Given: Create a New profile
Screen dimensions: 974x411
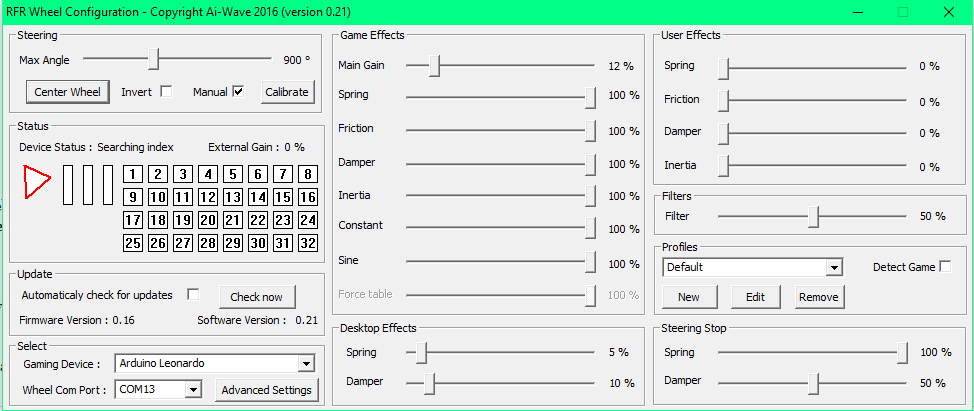Looking at the screenshot, I should (x=689, y=297).
